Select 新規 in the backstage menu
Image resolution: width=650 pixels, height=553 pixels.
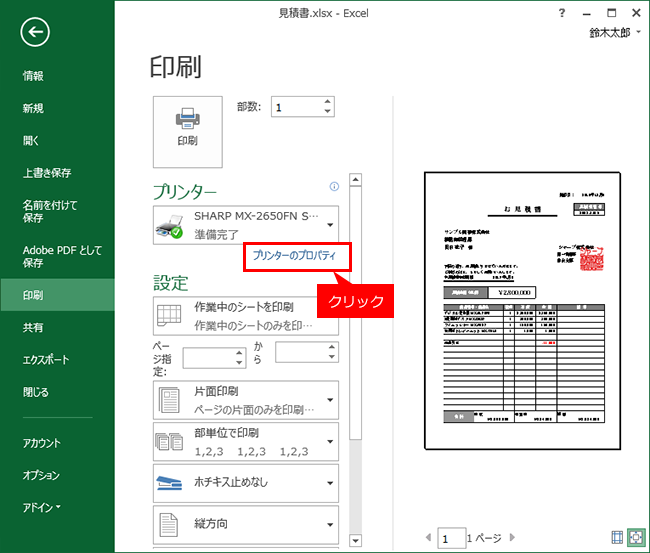33,108
